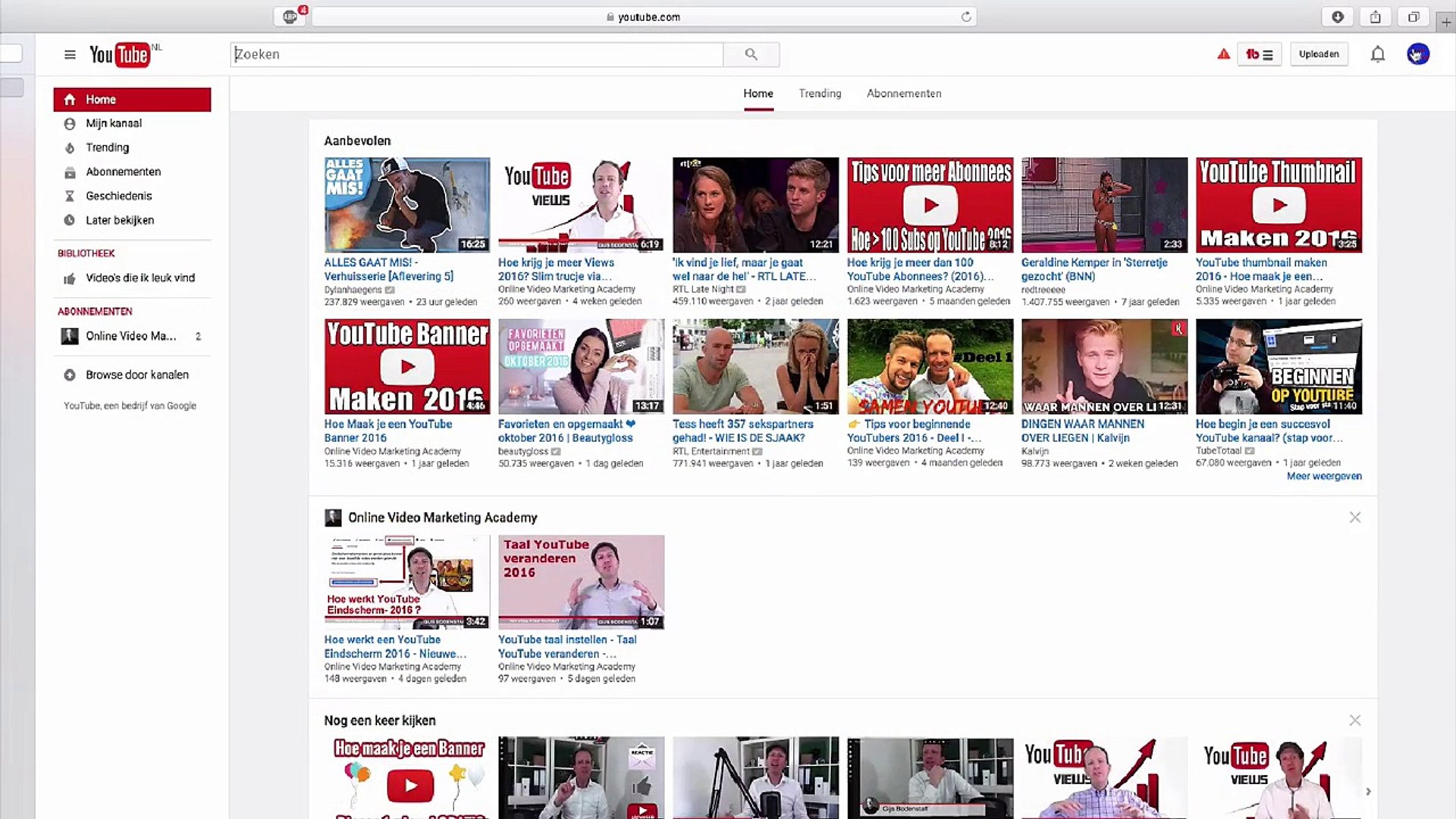Open the Dylanhaegens channel link

click(353, 290)
